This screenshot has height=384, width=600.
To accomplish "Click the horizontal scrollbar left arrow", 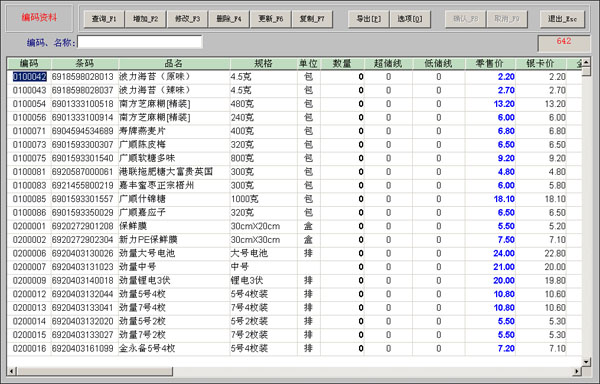I will coord(12,371).
